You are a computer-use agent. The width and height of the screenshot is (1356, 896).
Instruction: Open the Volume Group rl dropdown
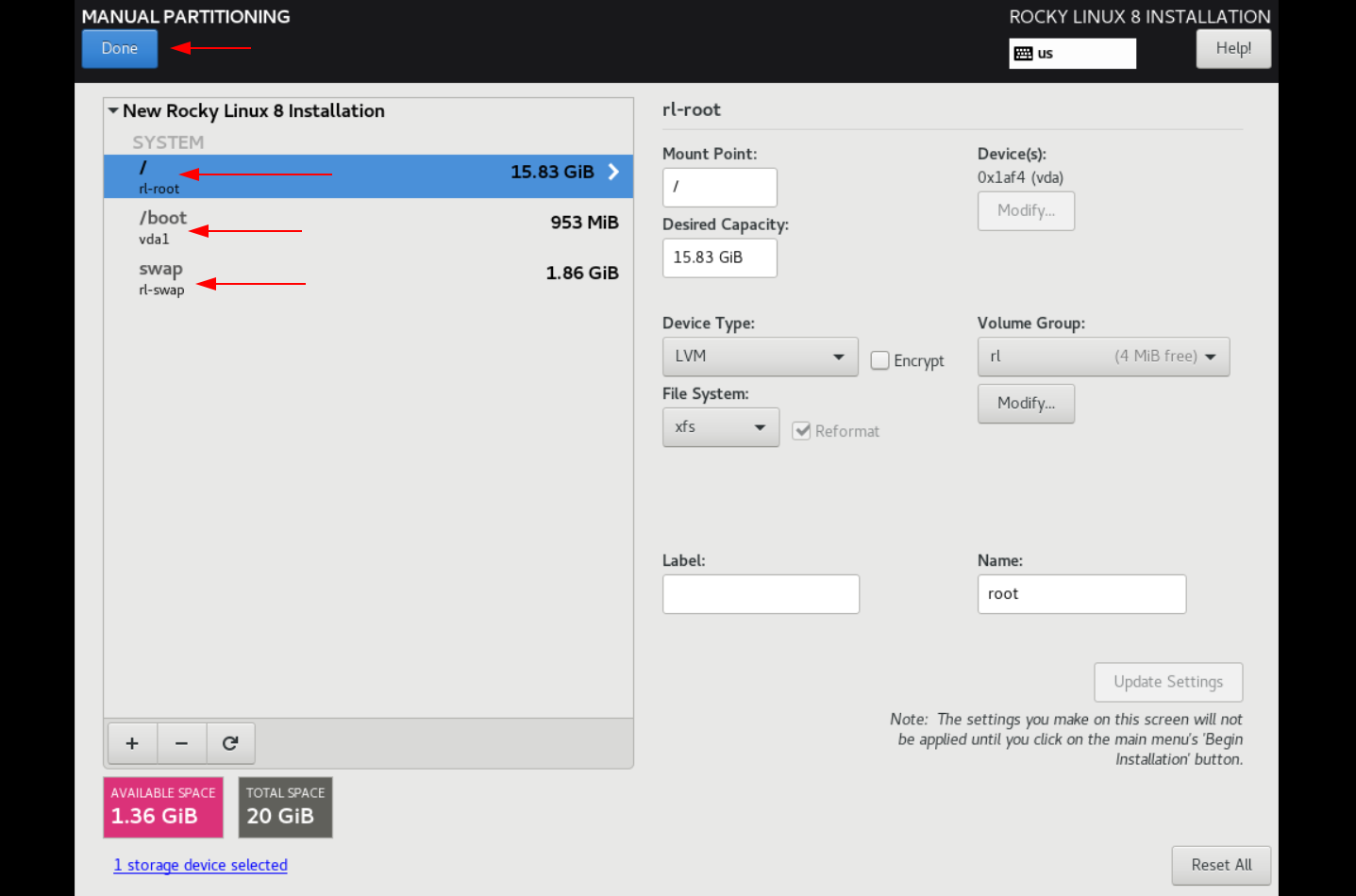pos(1103,357)
